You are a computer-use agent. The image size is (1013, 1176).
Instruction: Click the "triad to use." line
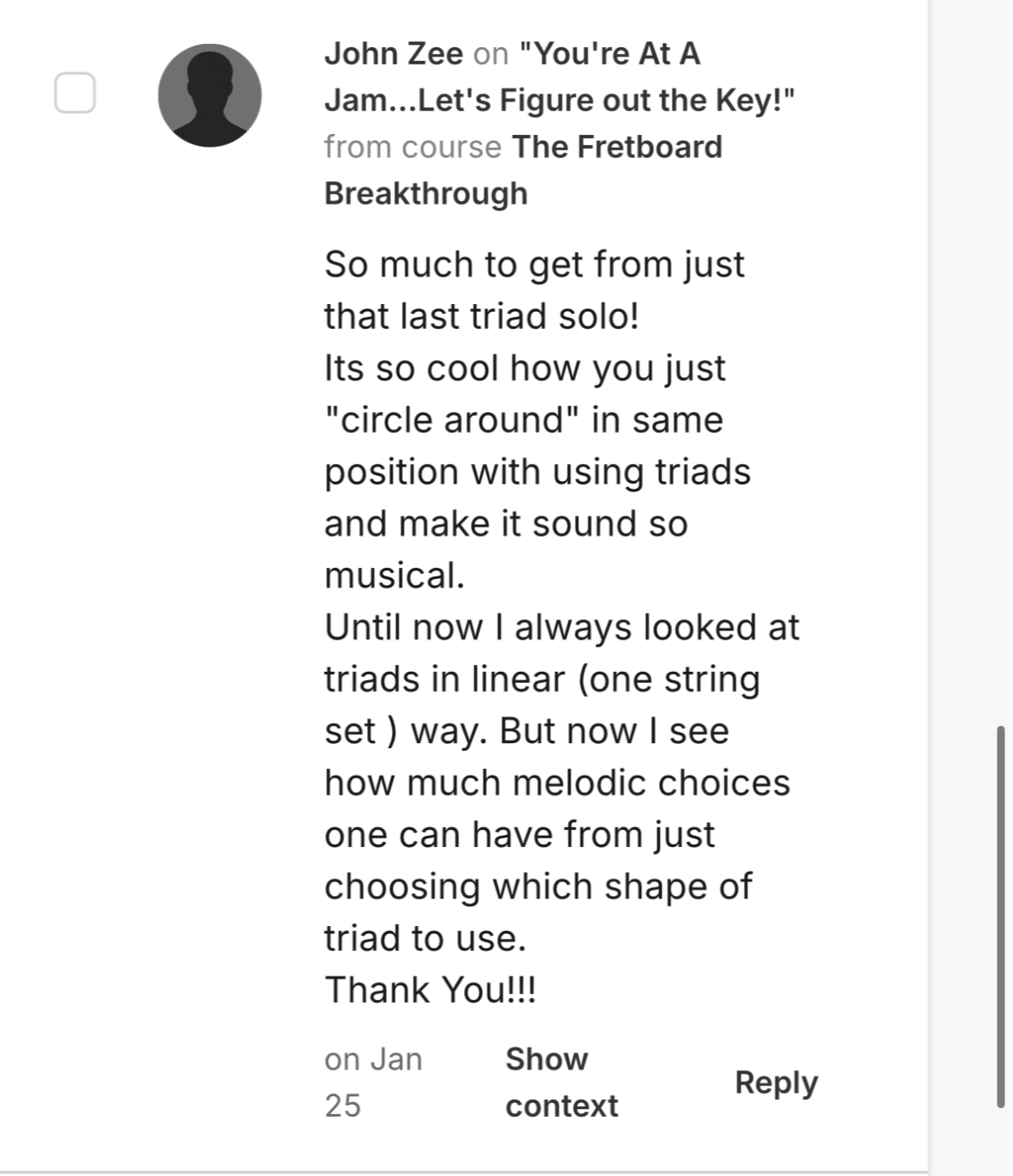point(424,938)
